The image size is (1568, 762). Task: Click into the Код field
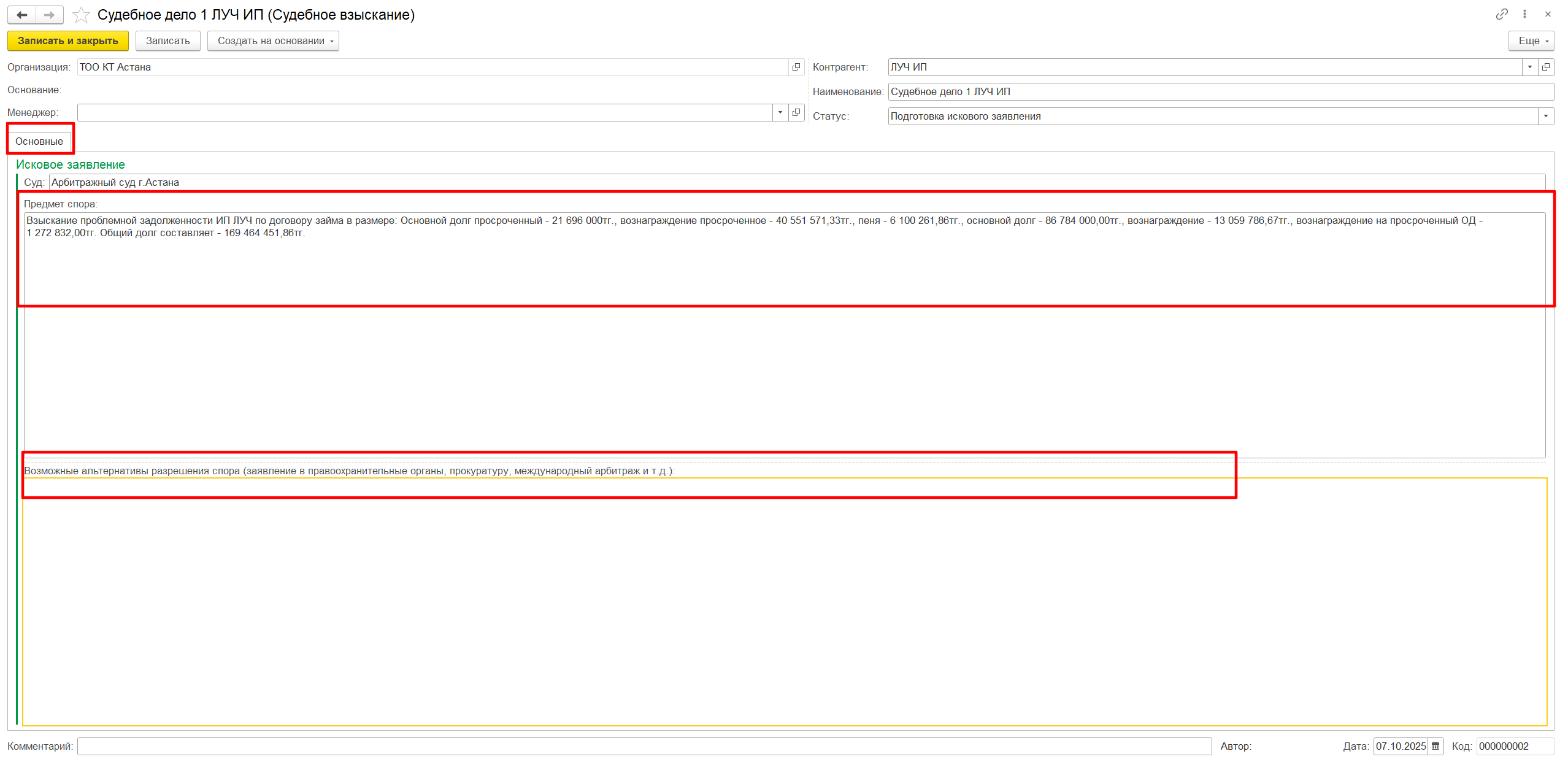click(1514, 746)
